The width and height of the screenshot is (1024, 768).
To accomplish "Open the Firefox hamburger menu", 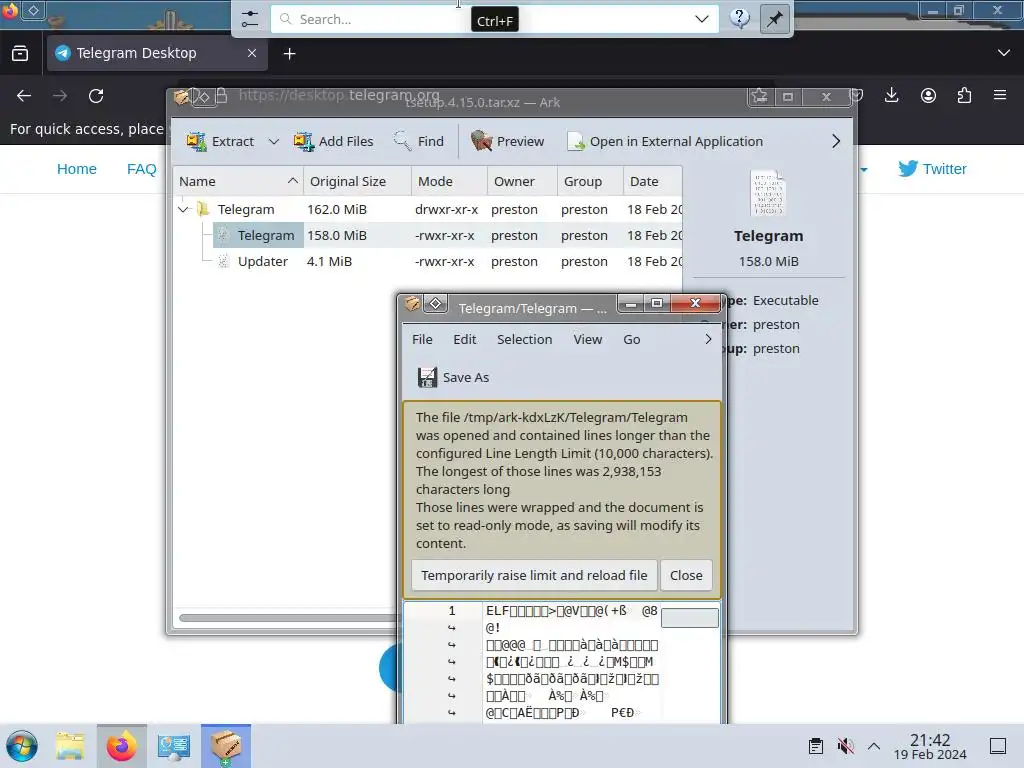I will pos(1000,96).
